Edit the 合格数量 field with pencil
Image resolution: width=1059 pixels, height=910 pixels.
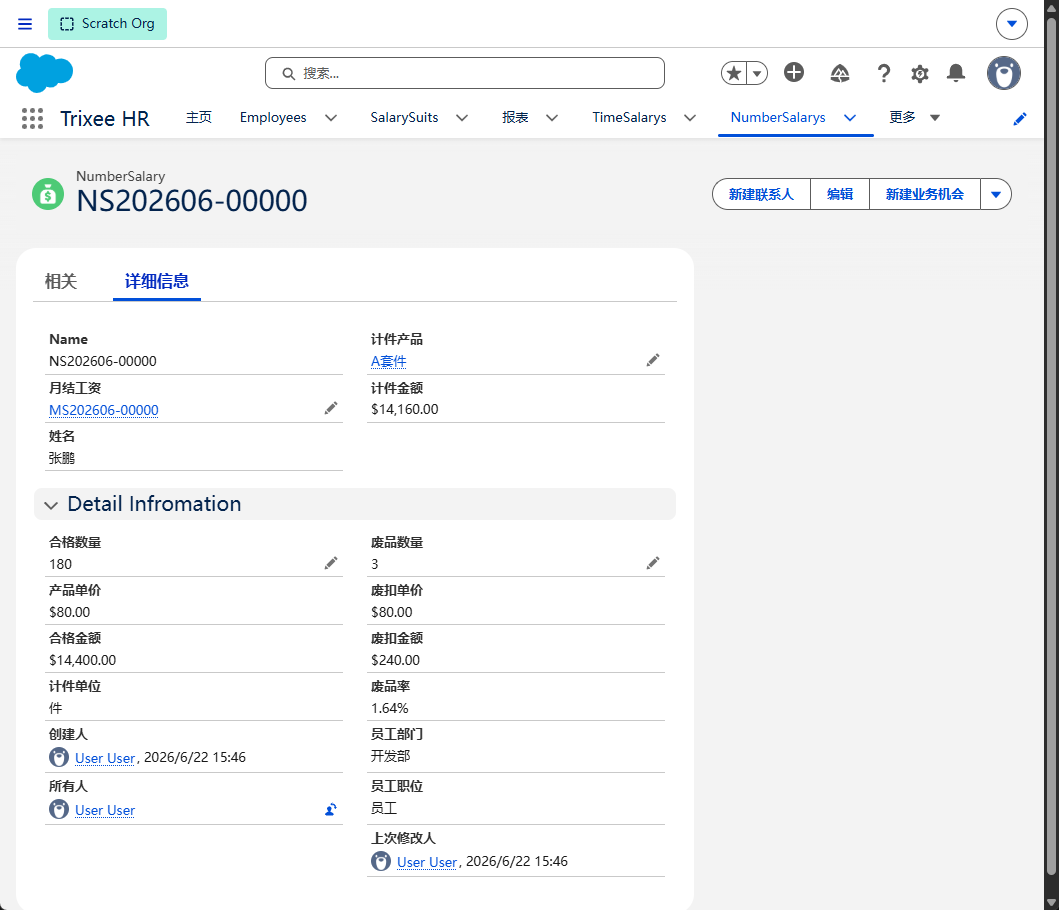coord(331,563)
